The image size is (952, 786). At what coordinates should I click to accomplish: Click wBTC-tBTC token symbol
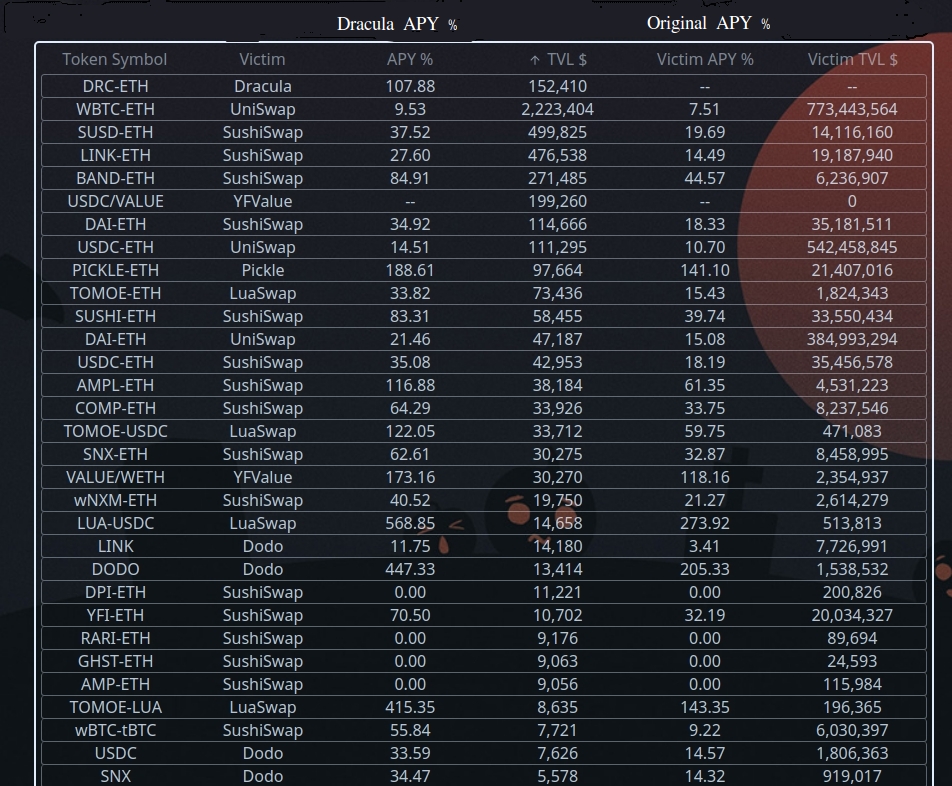[x=115, y=731]
